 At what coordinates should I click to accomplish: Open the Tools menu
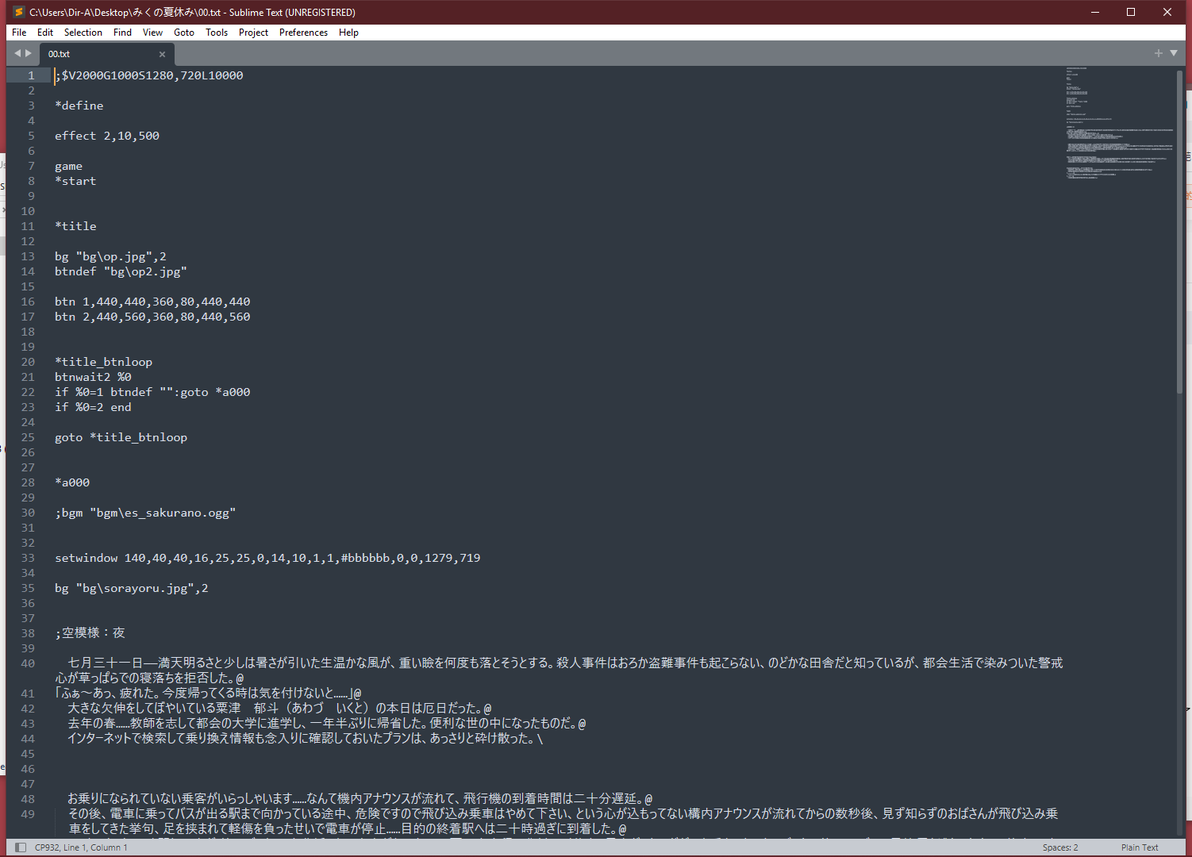coord(217,33)
